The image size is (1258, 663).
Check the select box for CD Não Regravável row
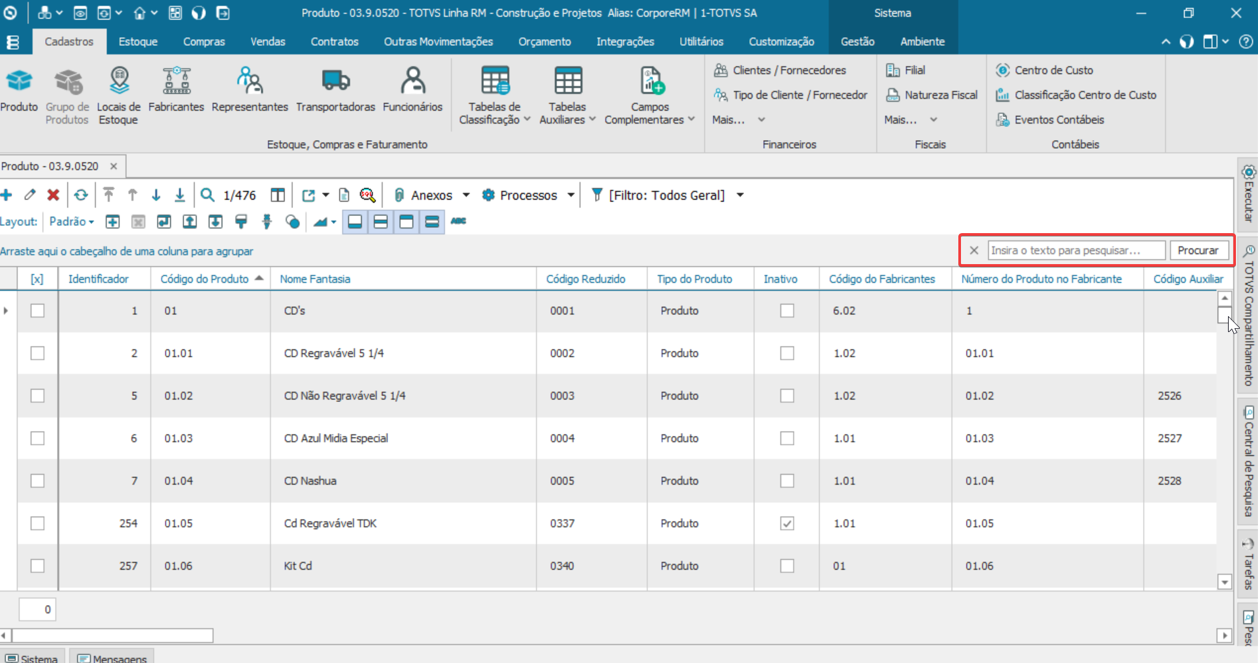click(37, 396)
